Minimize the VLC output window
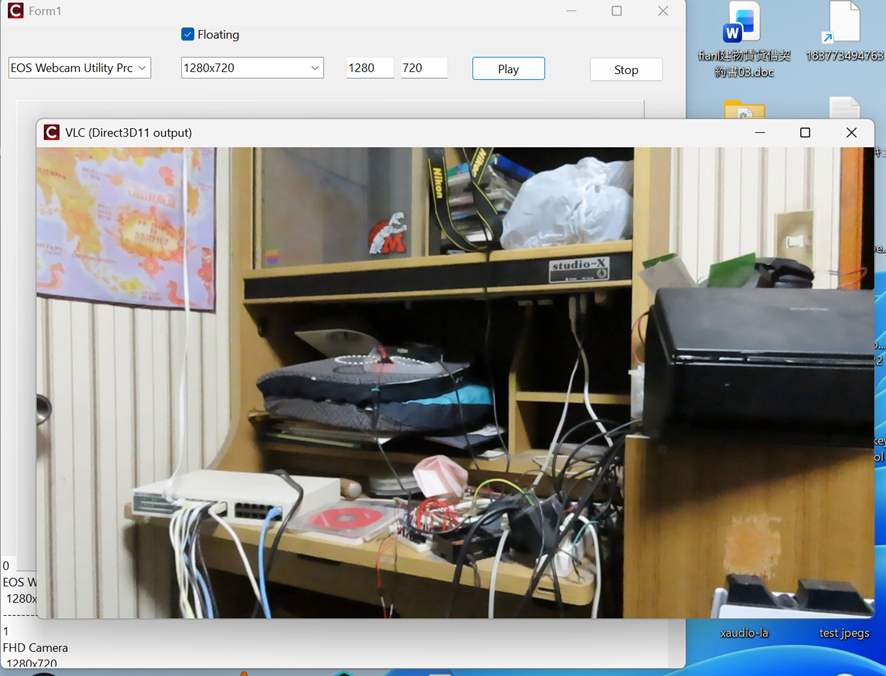Screen dimensions: 886x676 (760, 132)
